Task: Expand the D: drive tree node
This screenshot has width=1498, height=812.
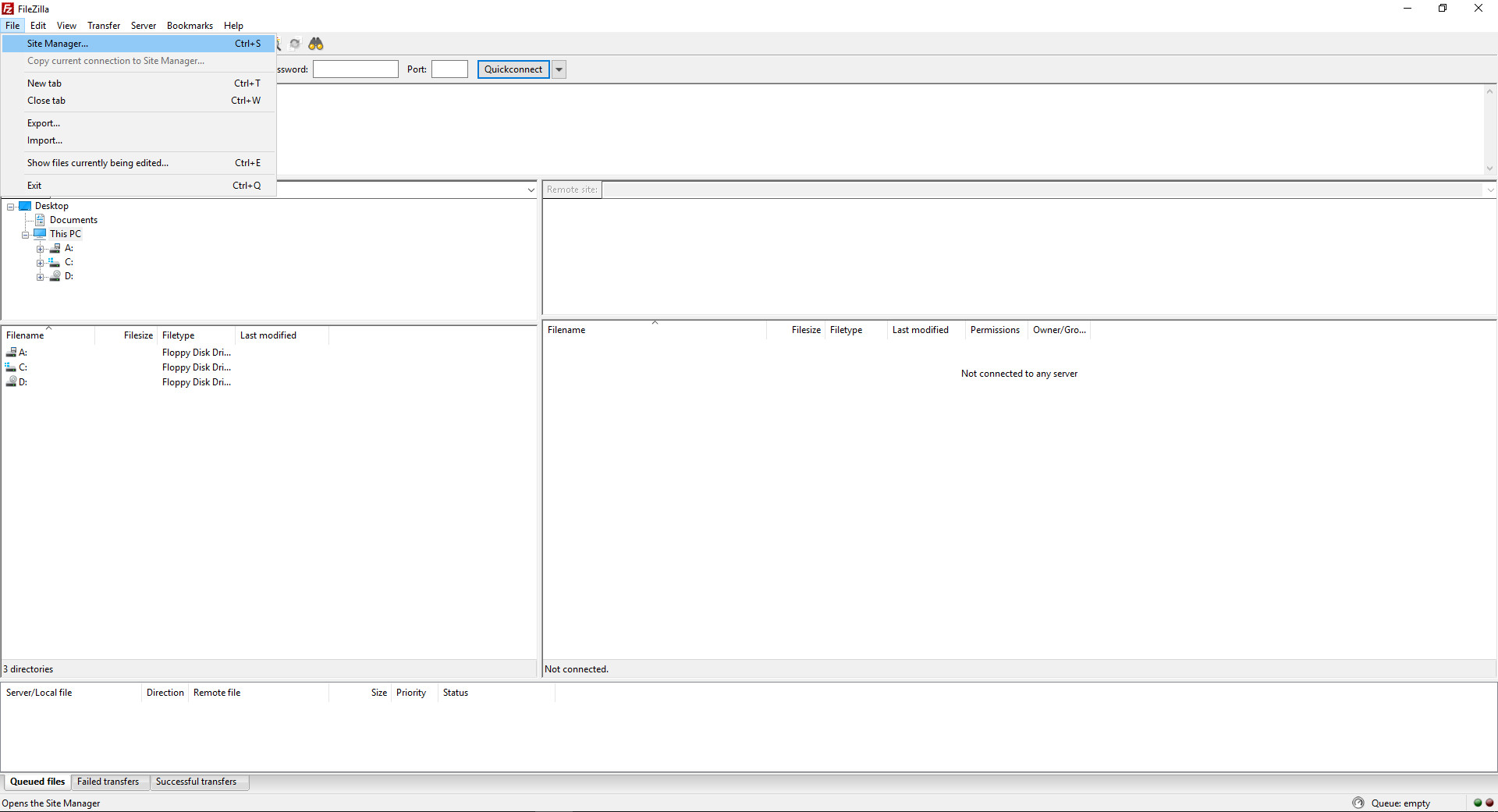Action: [41, 277]
